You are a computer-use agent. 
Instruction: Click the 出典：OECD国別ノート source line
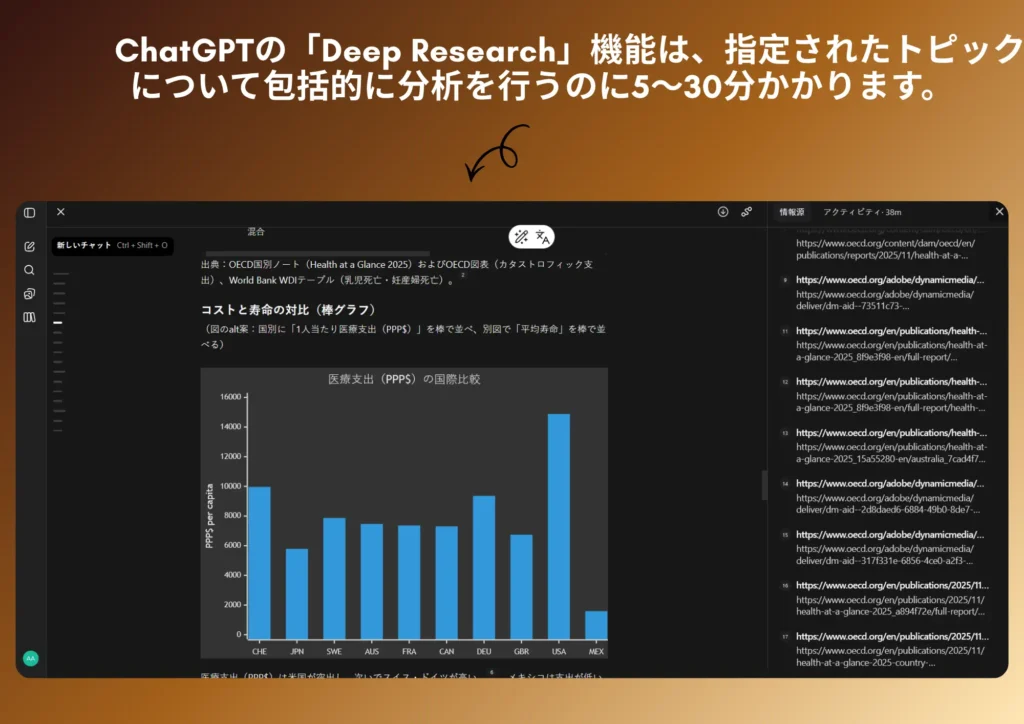(x=397, y=272)
